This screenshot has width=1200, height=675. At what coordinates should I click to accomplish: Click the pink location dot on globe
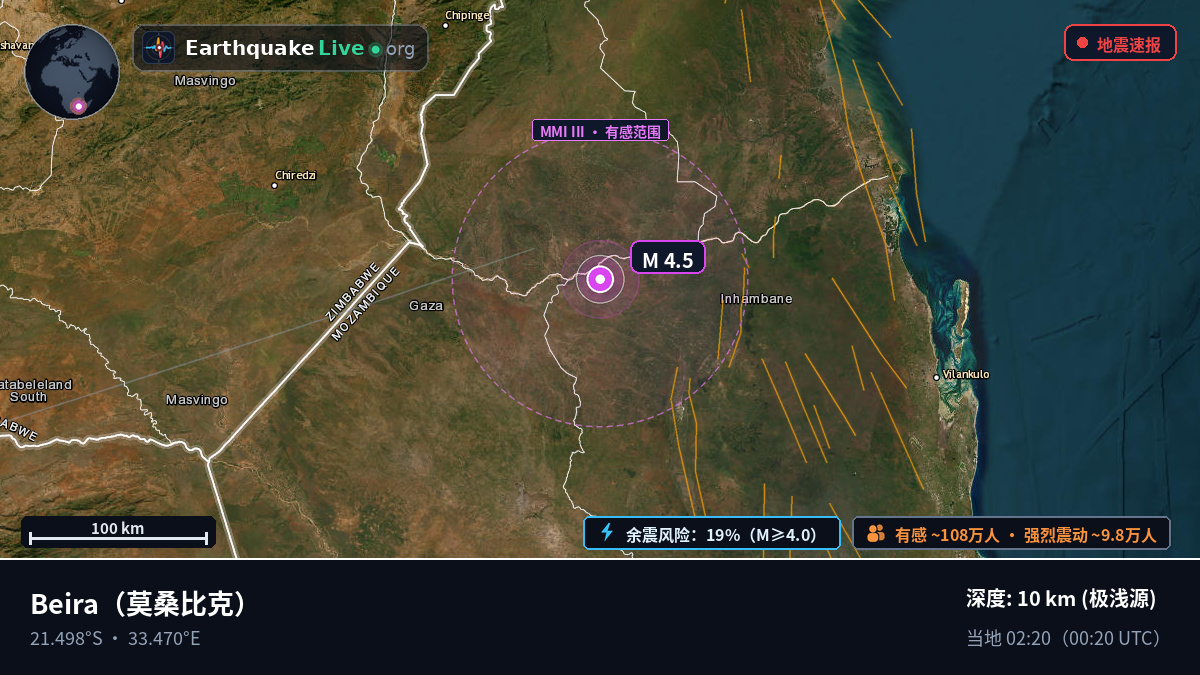pos(78,106)
